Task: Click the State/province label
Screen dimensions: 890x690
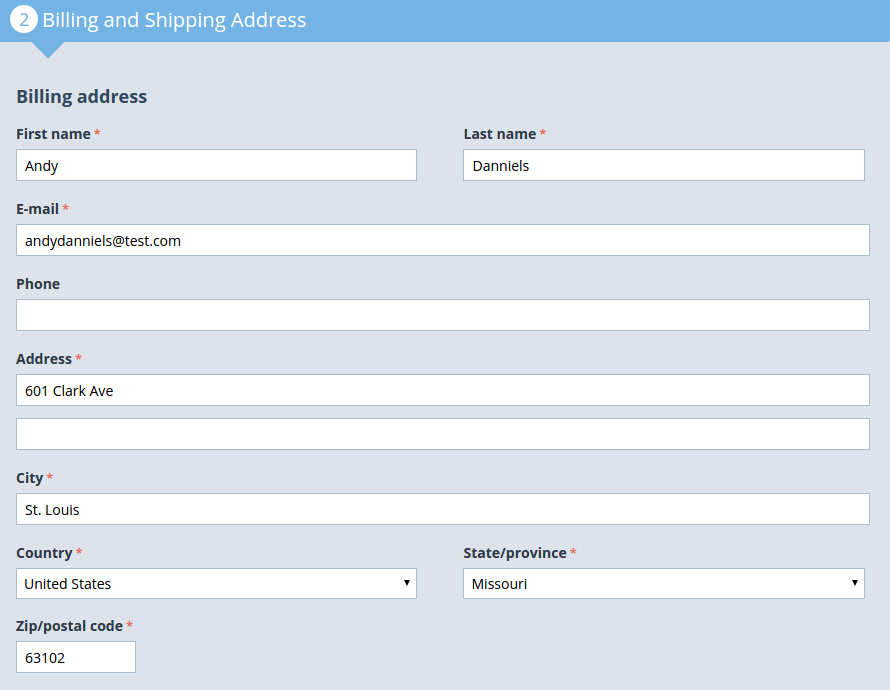Action: (515, 553)
